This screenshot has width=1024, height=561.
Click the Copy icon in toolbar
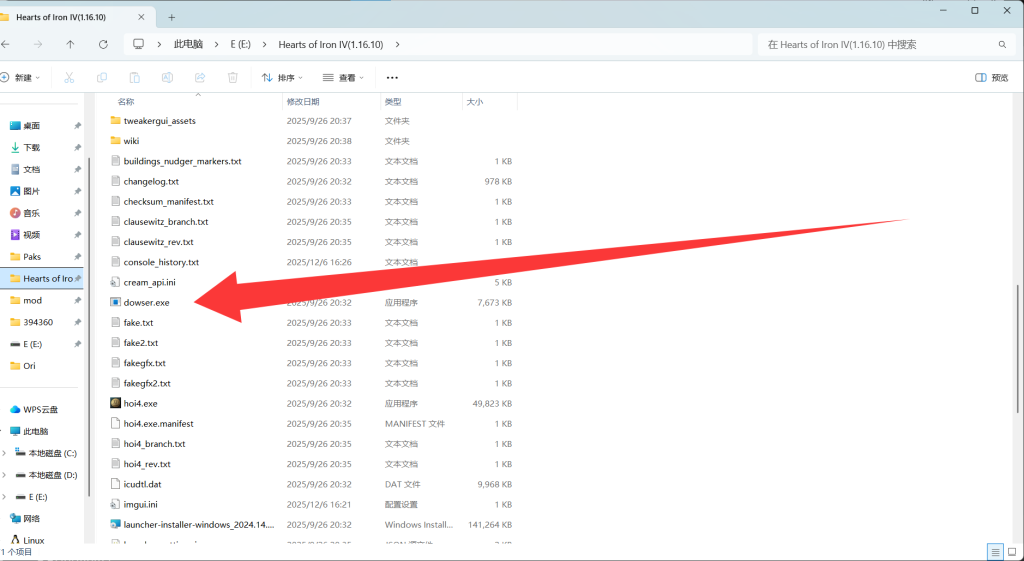(102, 77)
